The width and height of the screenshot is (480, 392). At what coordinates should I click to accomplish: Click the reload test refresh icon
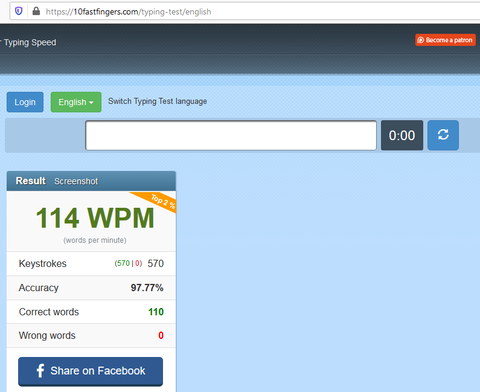443,135
